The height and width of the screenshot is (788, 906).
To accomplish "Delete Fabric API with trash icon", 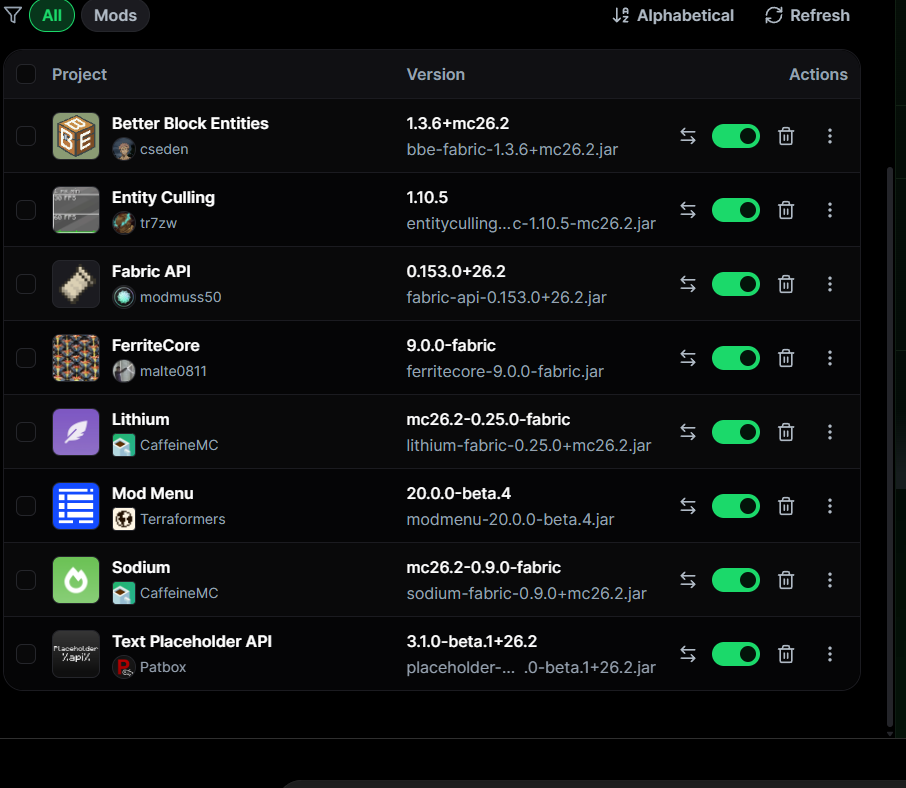I will point(786,284).
